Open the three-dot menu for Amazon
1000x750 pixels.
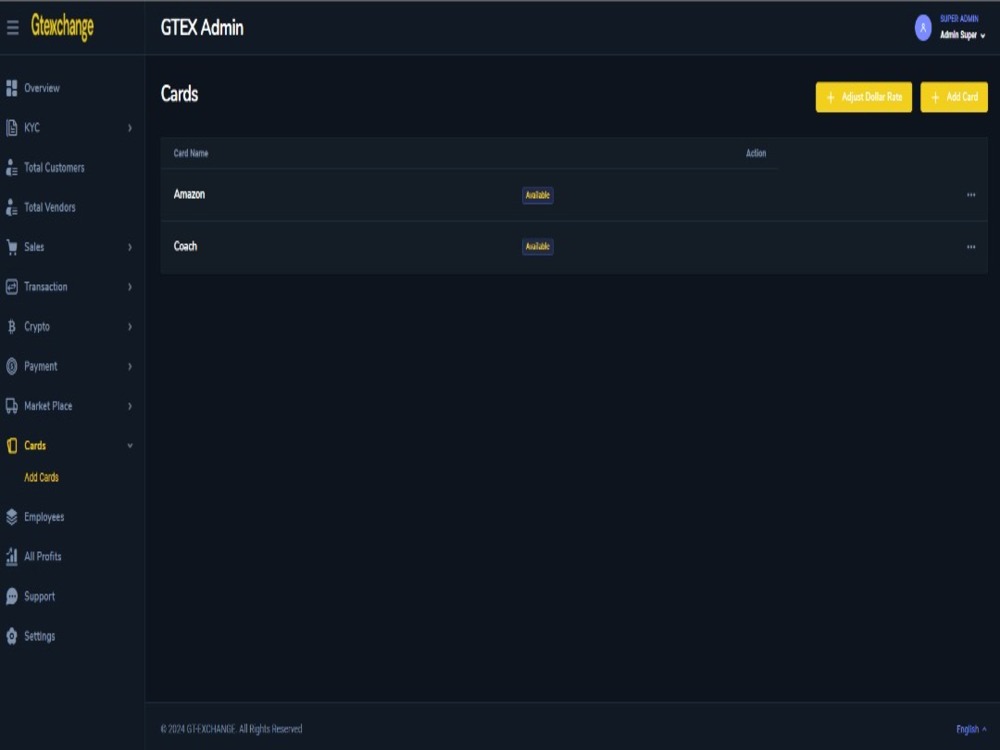click(971, 195)
